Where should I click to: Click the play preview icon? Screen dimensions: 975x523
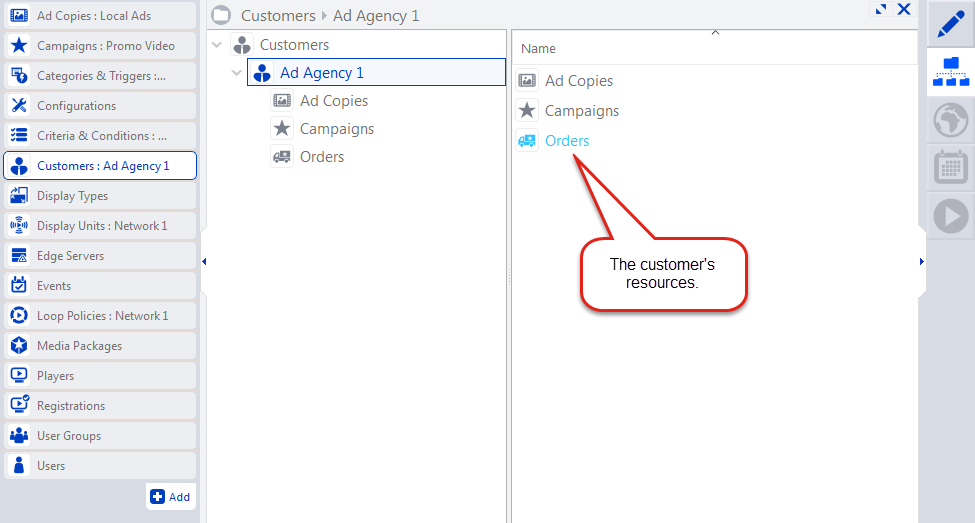[951, 216]
